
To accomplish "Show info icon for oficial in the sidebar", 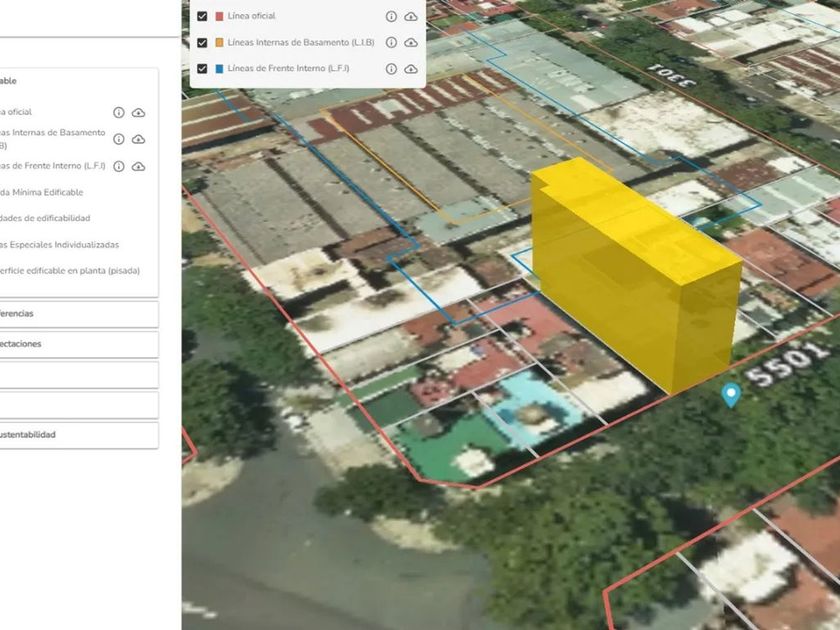I will [x=119, y=112].
